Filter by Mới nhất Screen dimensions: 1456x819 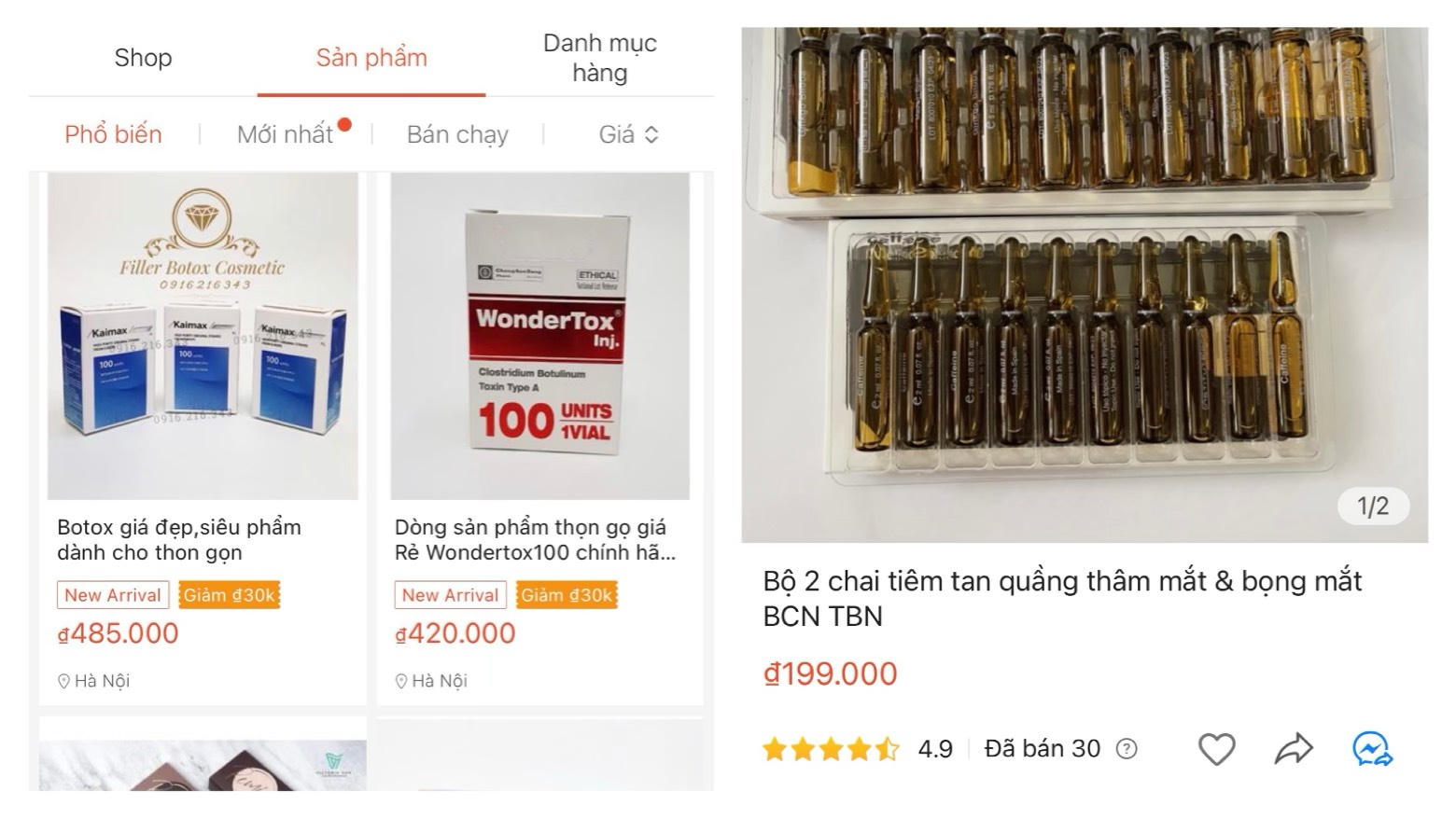pyautogui.click(x=285, y=134)
